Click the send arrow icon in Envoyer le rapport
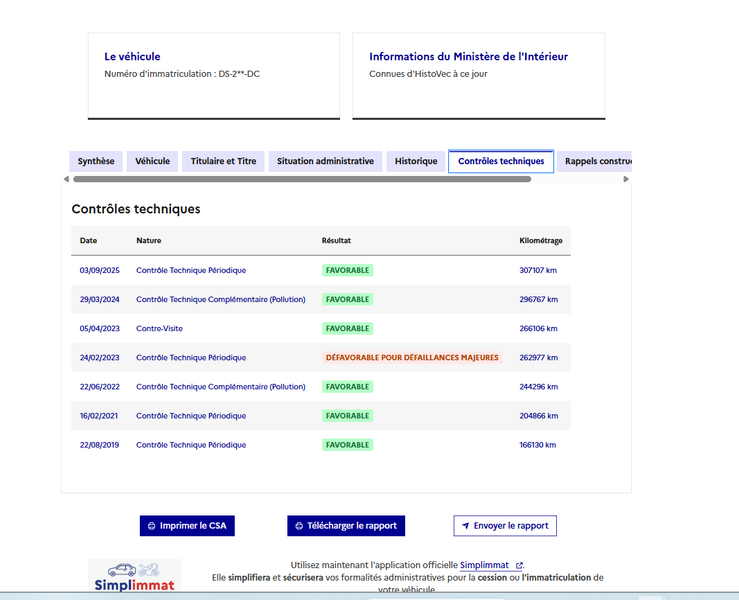Viewport: 739px width, 600px height. click(x=465, y=526)
